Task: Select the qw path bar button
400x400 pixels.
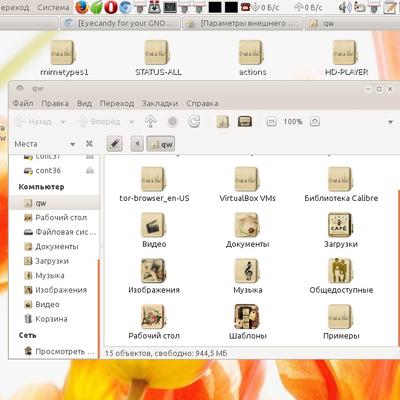Action: (161, 144)
